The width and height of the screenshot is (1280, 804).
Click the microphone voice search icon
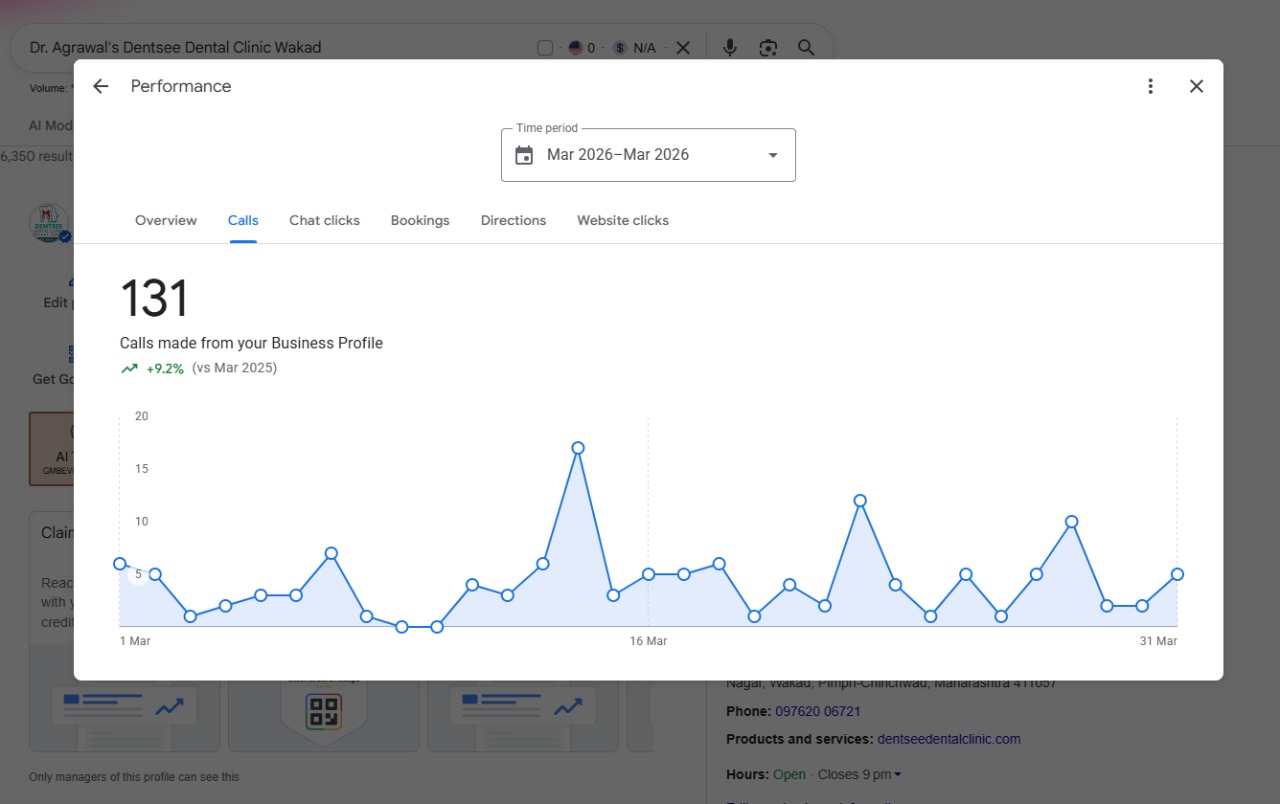[x=730, y=47]
